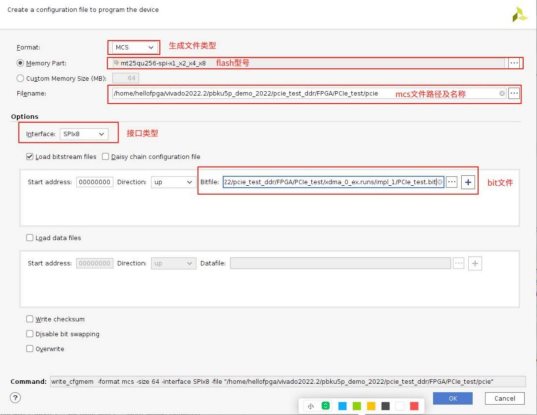Uncheck Load bitstream files
This screenshot has width=537, height=415.
(x=30, y=156)
